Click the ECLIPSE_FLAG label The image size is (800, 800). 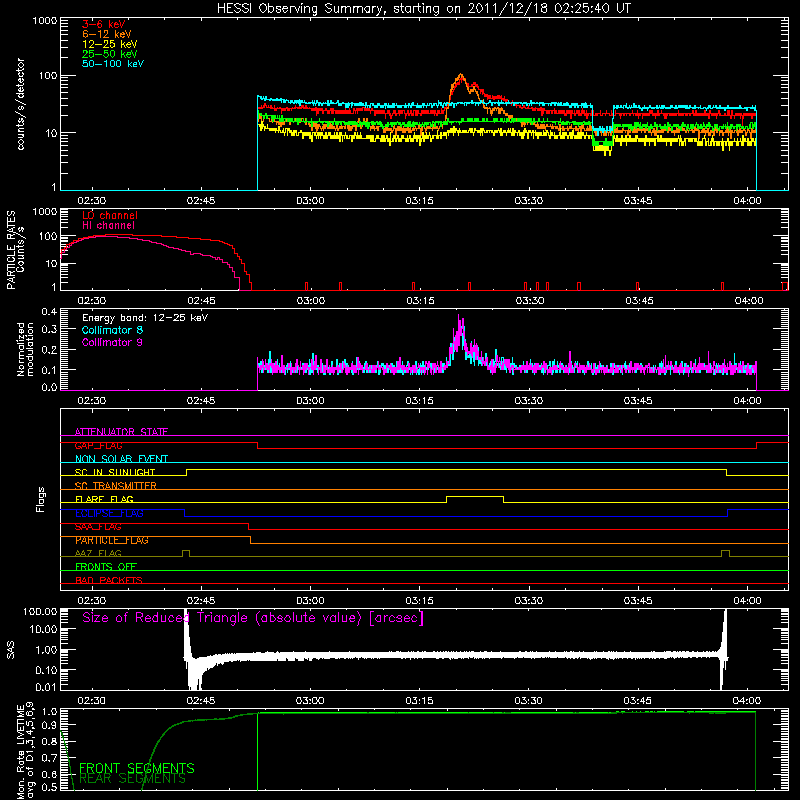pos(109,513)
